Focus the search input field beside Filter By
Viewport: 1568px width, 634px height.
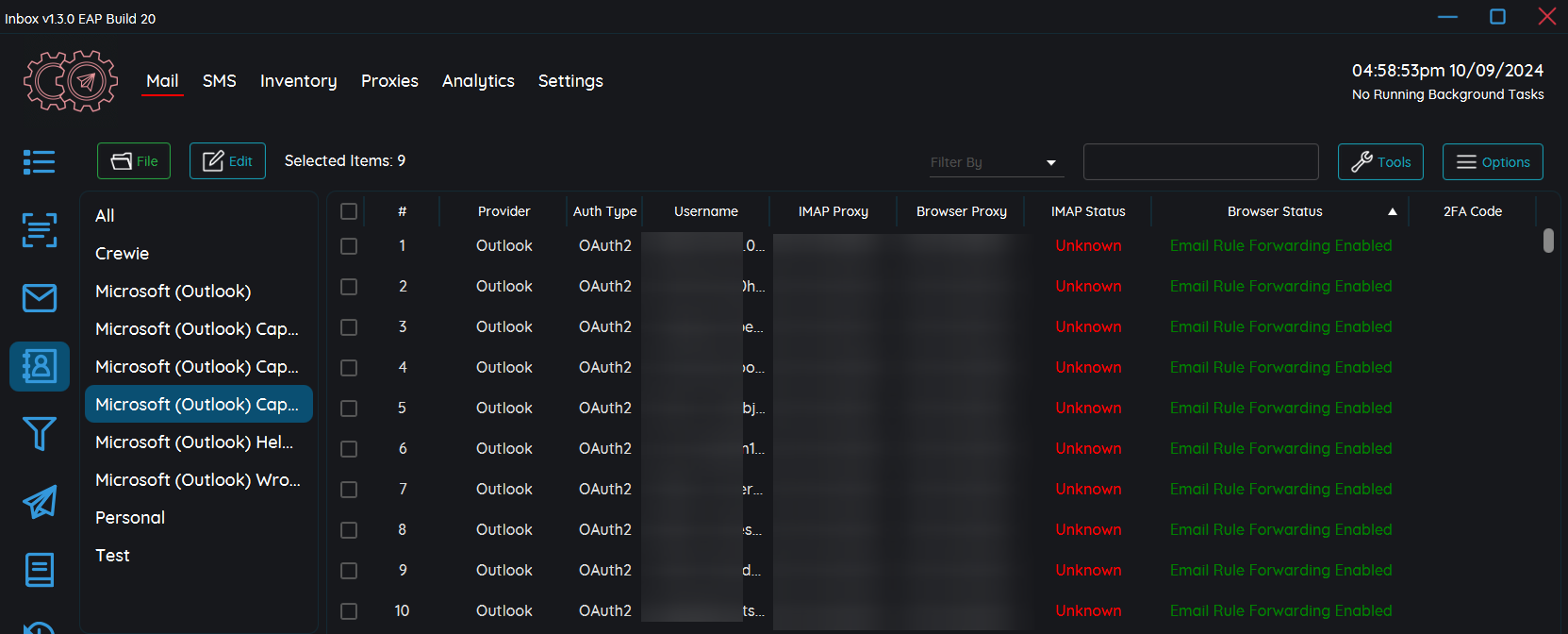pyautogui.click(x=1200, y=161)
